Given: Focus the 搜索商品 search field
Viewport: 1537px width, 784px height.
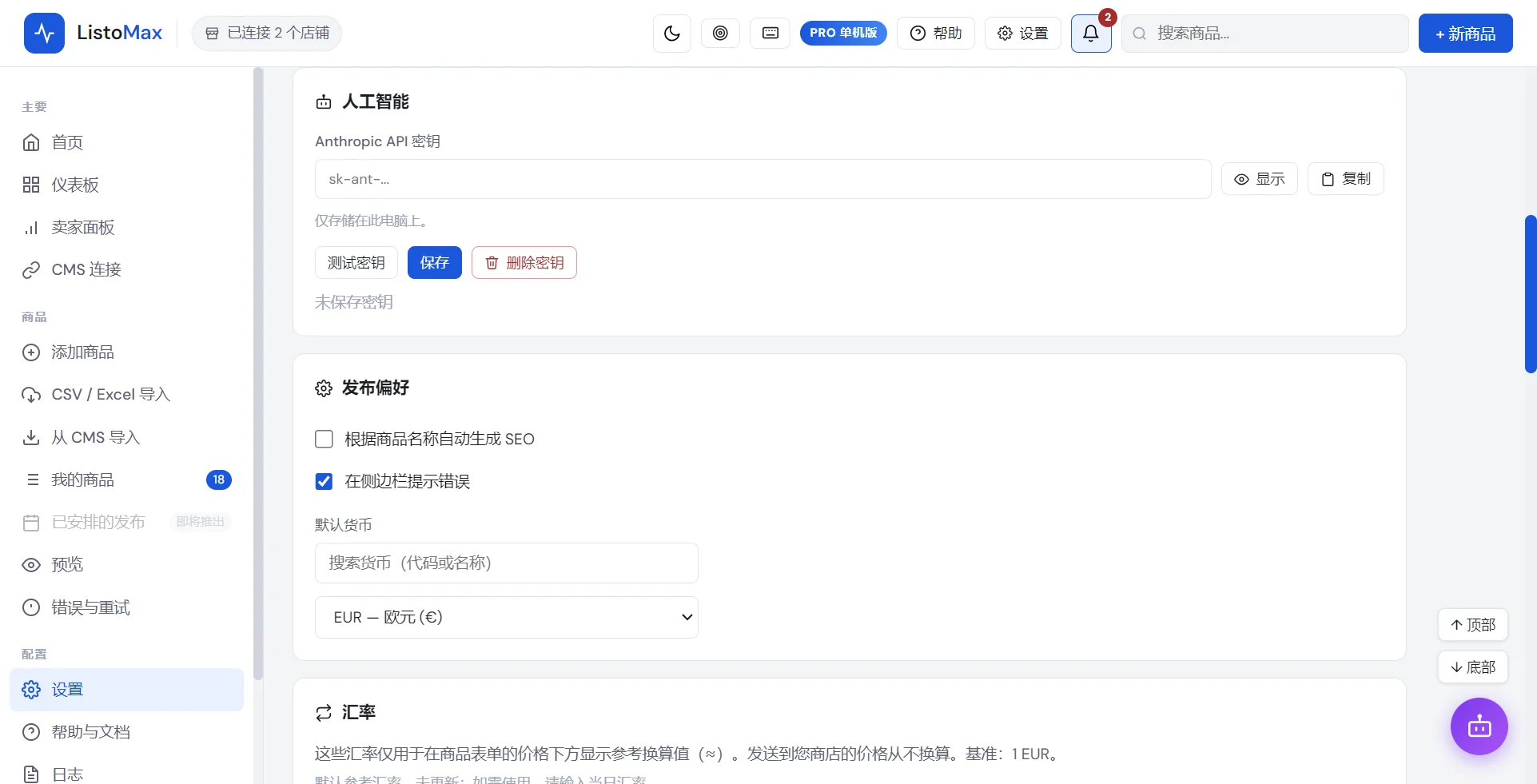Looking at the screenshot, I should tap(1265, 34).
